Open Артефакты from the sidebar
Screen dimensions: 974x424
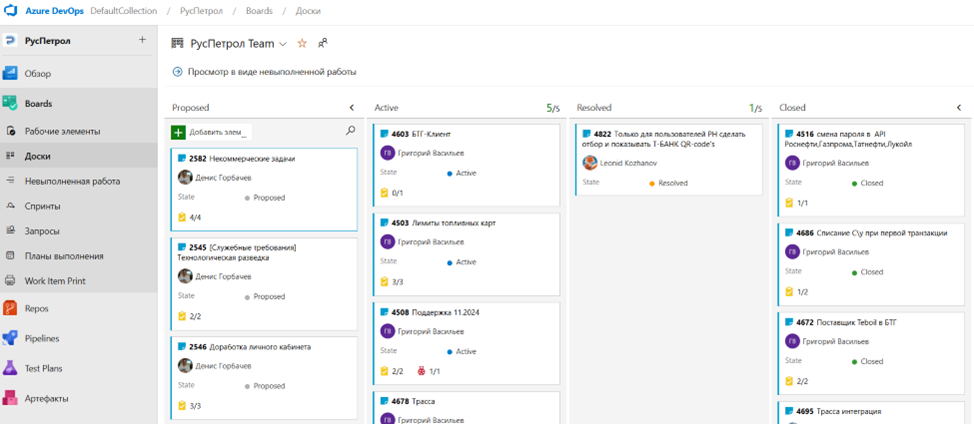click(46, 399)
